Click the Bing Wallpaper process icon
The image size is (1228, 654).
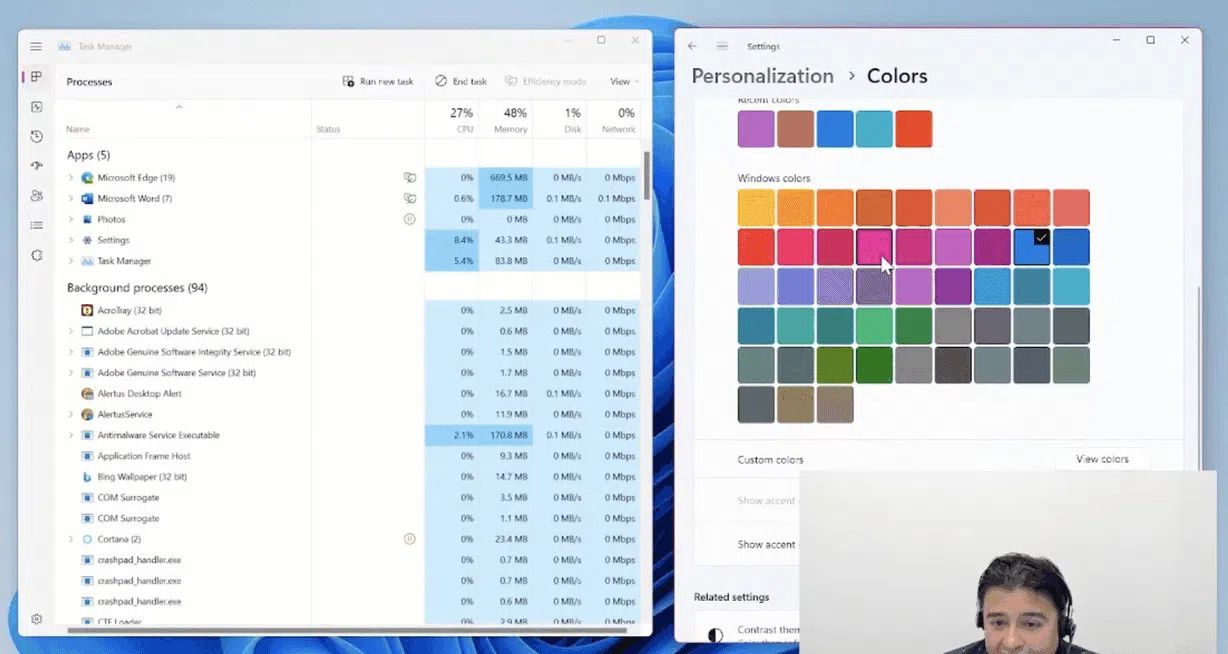click(87, 477)
